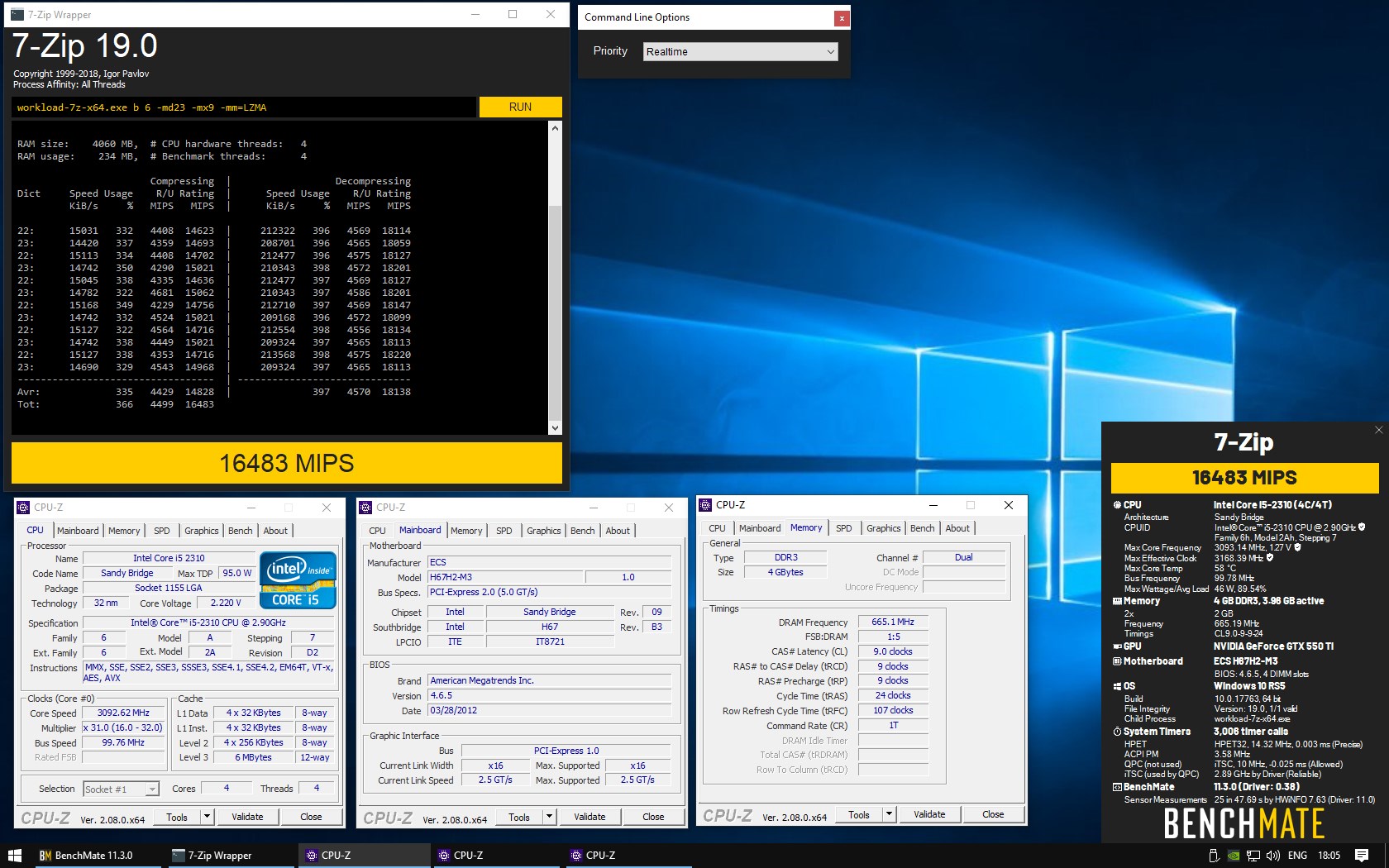This screenshot has height=868, width=1389.
Task: Open the Socket #1 selection dropdown
Action: tap(121, 789)
